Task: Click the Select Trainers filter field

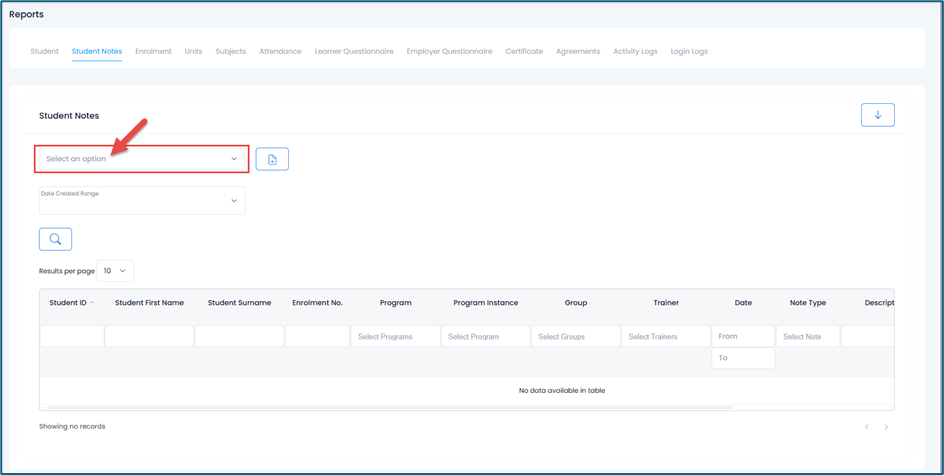Action: [x=665, y=337]
